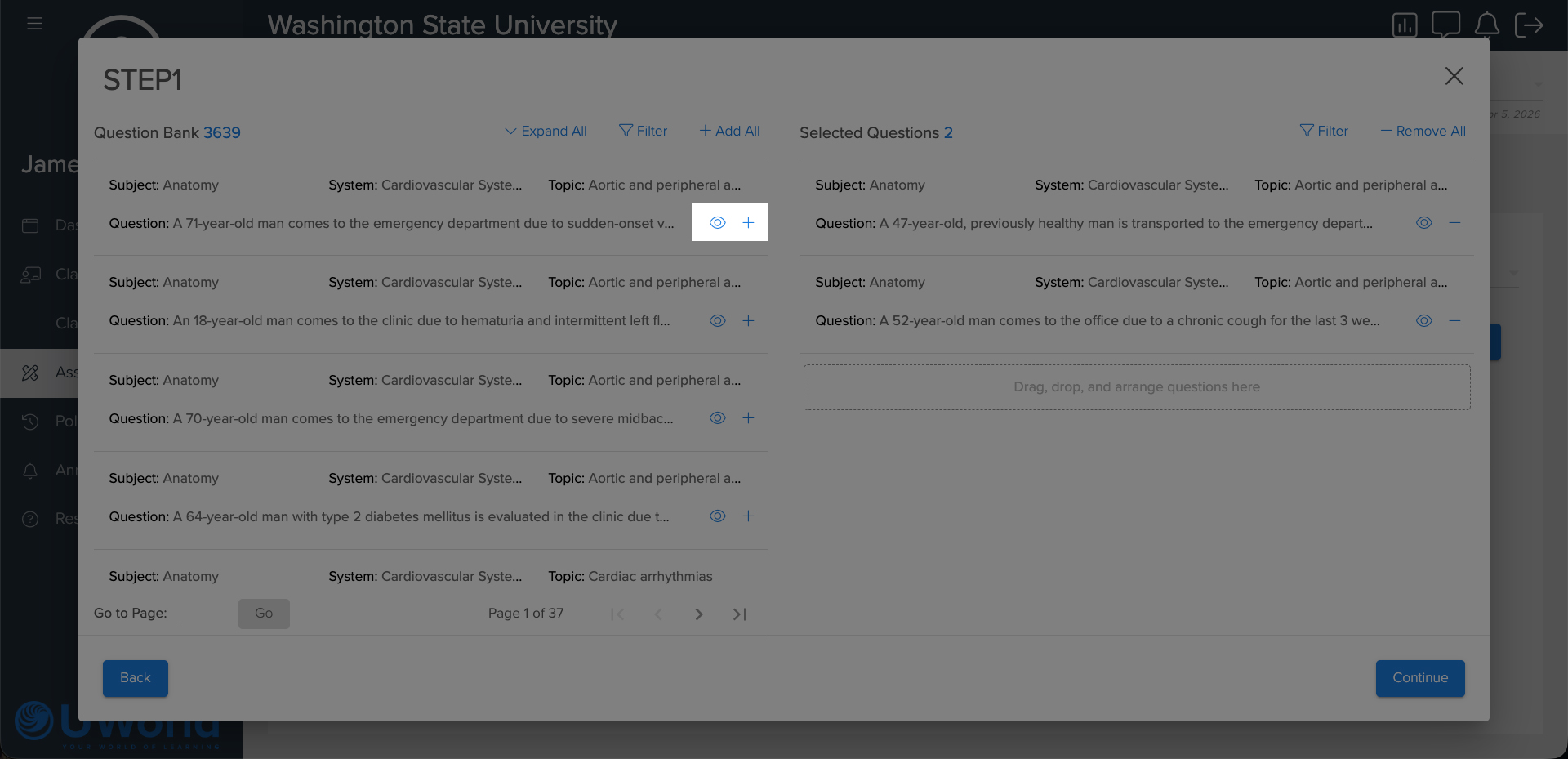Add all questions from the bank

(x=729, y=132)
